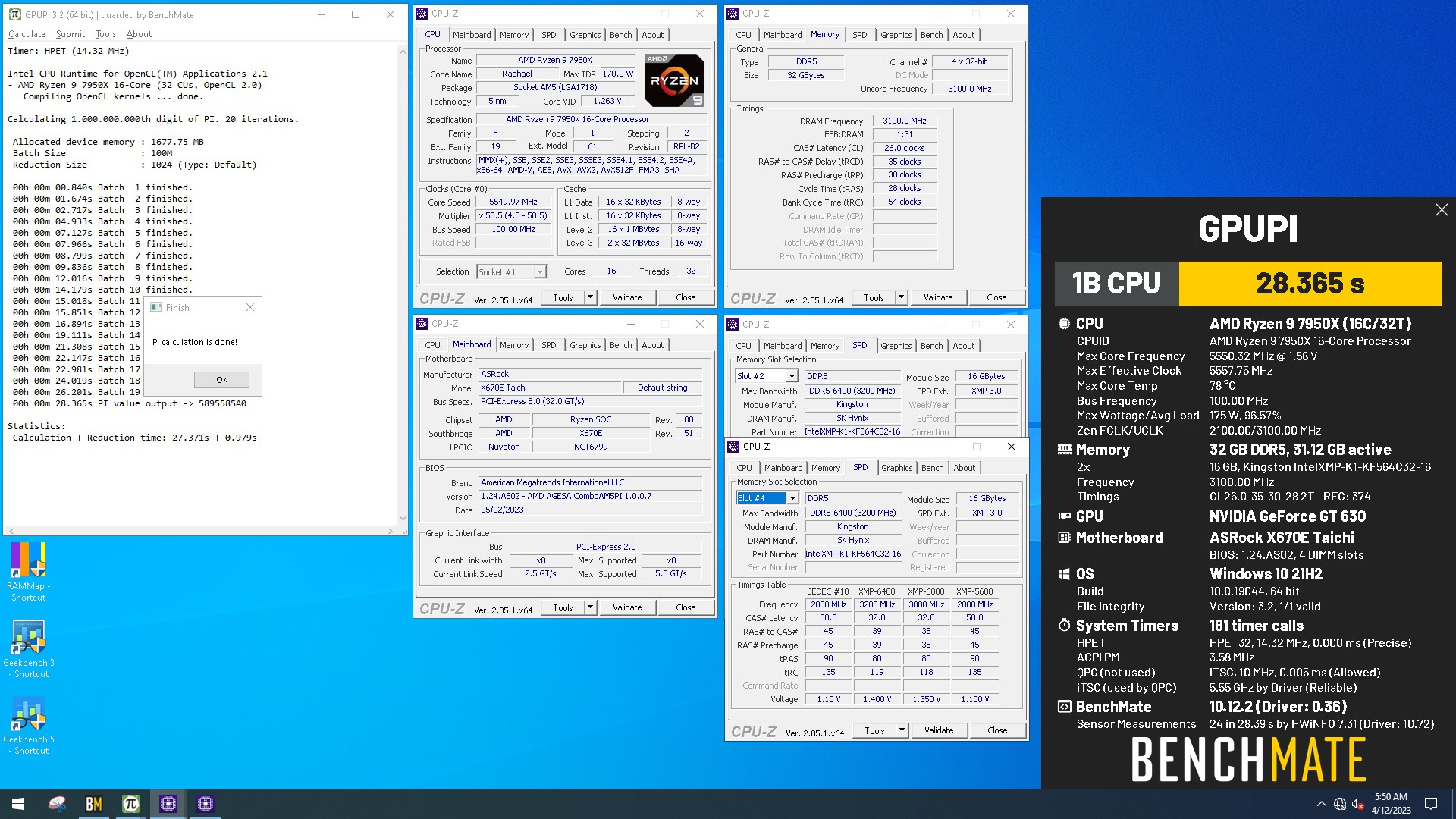Click Close in Slot #4 SPD CPU-Z window
1456x819 pixels.
click(x=997, y=730)
